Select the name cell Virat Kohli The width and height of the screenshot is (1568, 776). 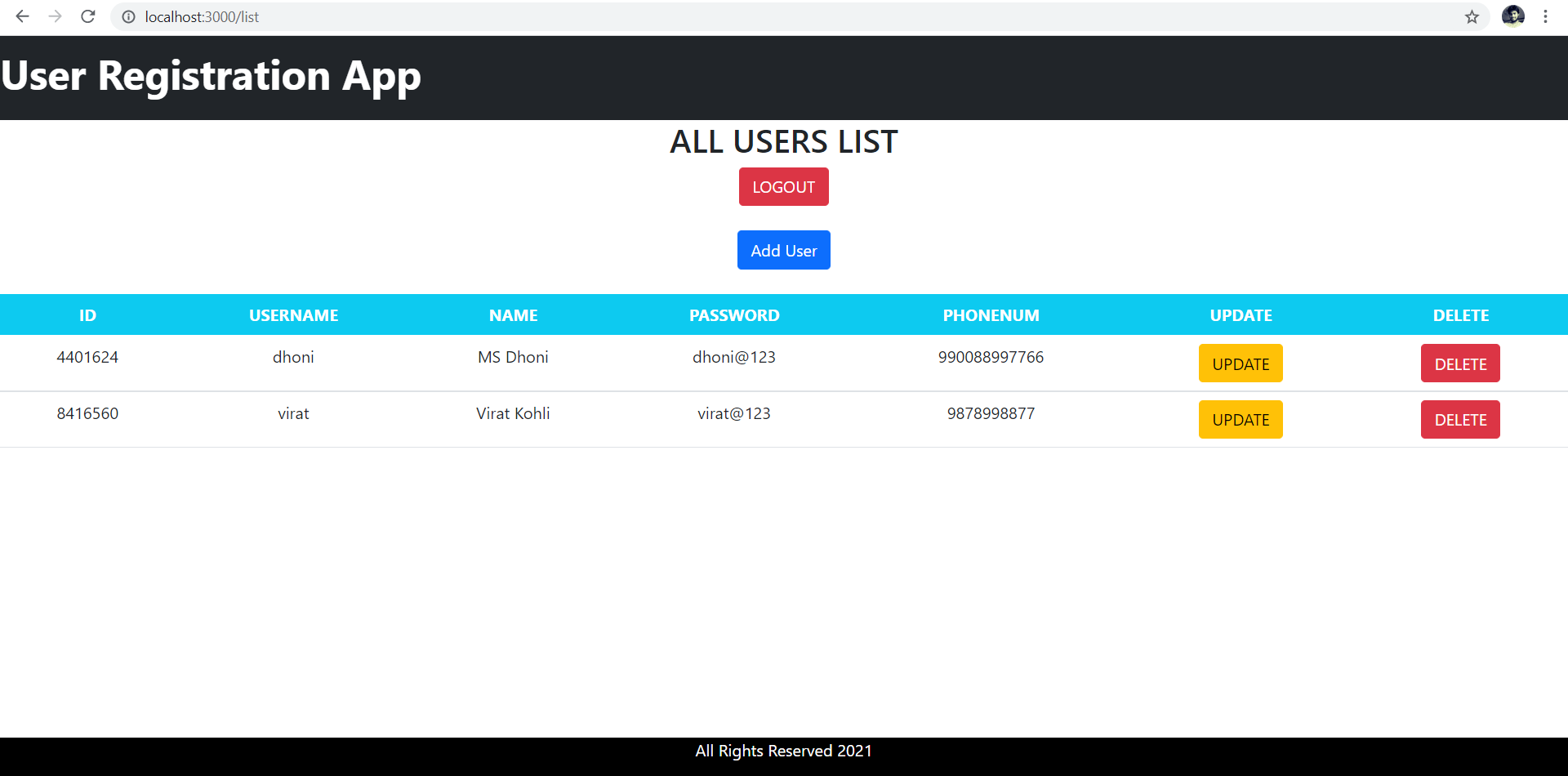[x=513, y=413]
